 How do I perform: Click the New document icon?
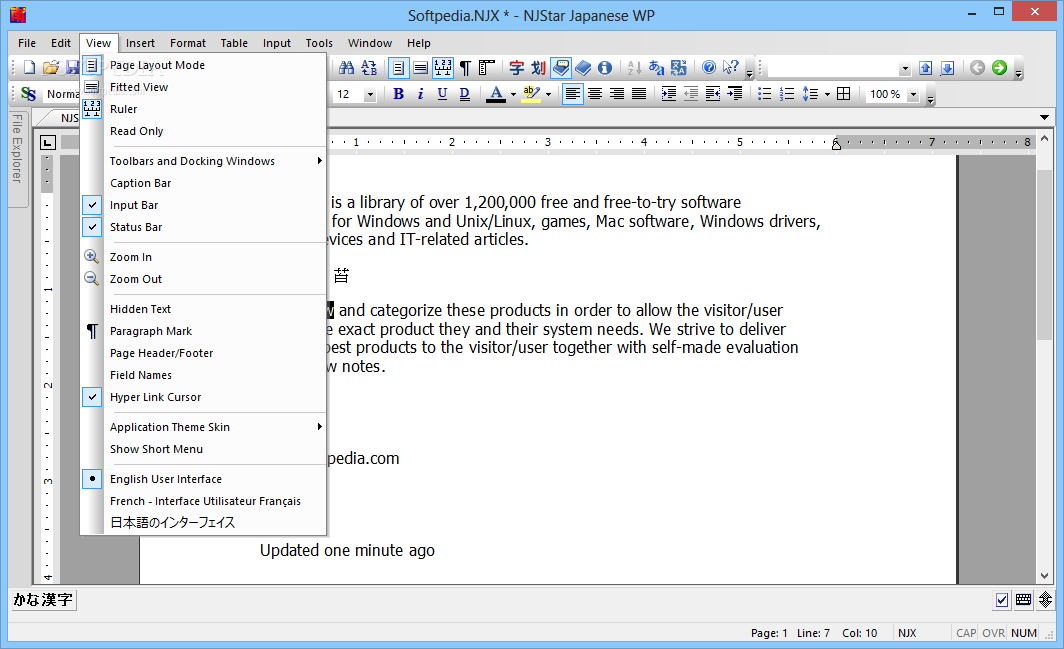coord(29,67)
